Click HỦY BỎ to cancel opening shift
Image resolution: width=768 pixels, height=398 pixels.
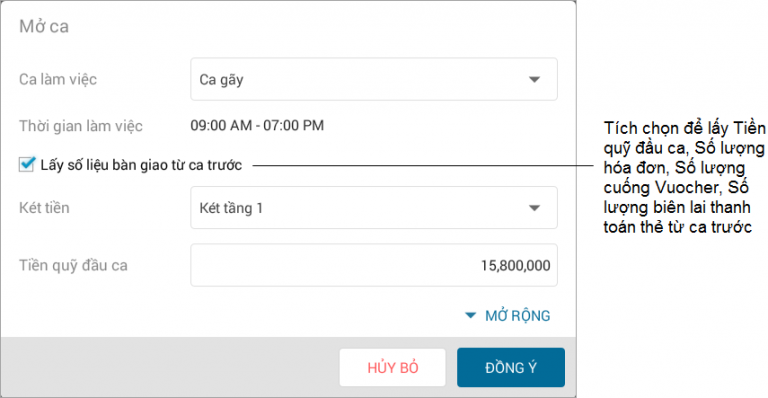coord(393,368)
